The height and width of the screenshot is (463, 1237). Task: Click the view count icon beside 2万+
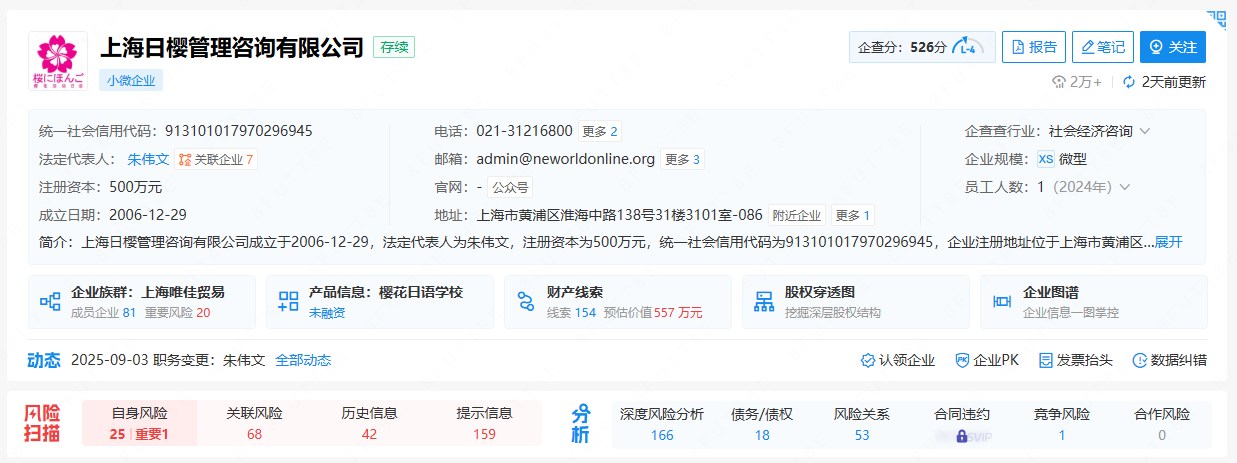pos(1060,82)
